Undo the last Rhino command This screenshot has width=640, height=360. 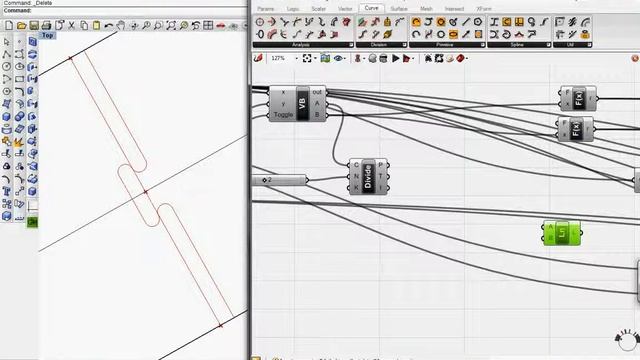tap(109, 25)
